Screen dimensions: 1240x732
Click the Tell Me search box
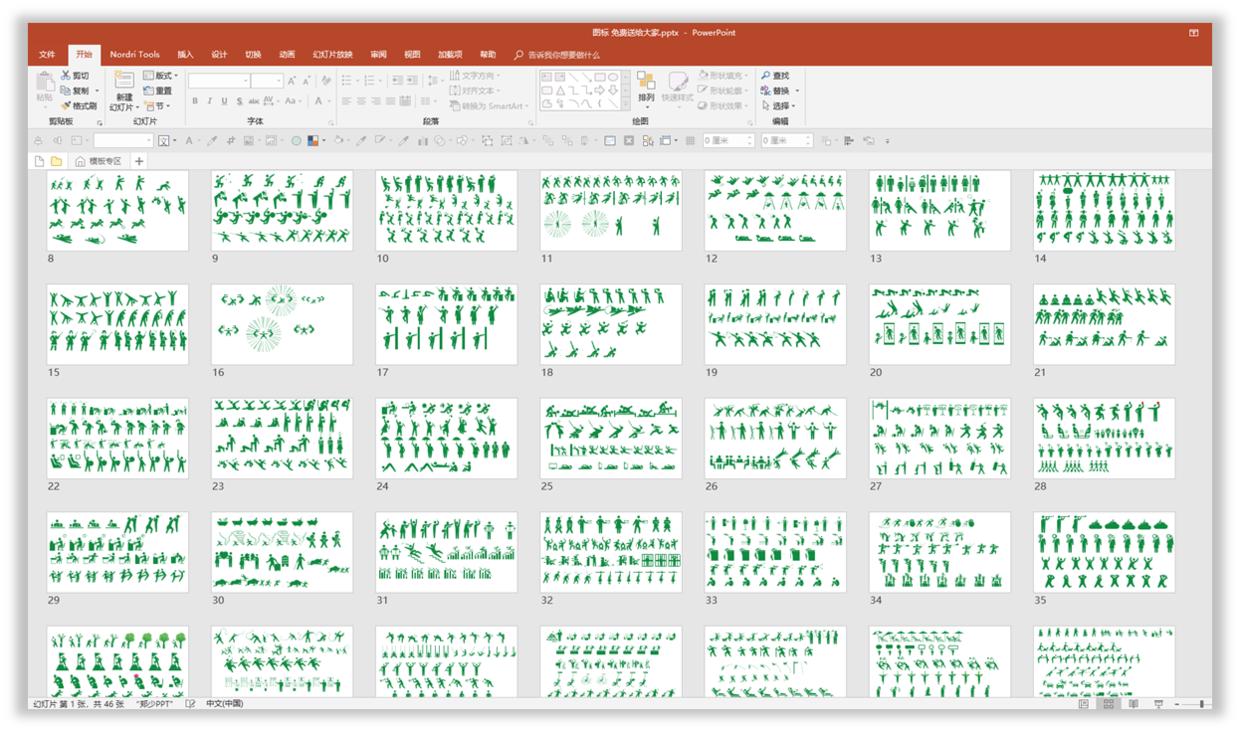pyautogui.click(x=557, y=55)
